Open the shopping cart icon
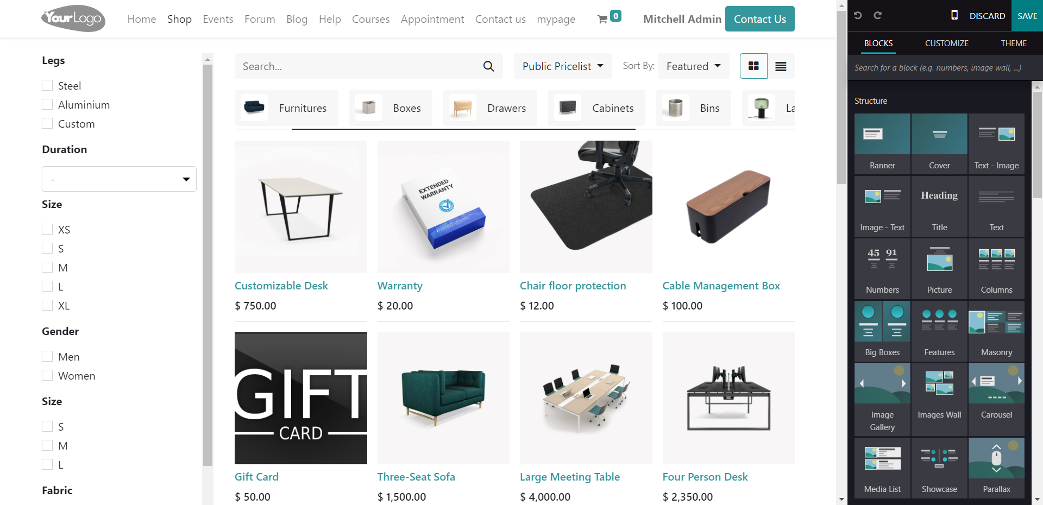 (602, 19)
